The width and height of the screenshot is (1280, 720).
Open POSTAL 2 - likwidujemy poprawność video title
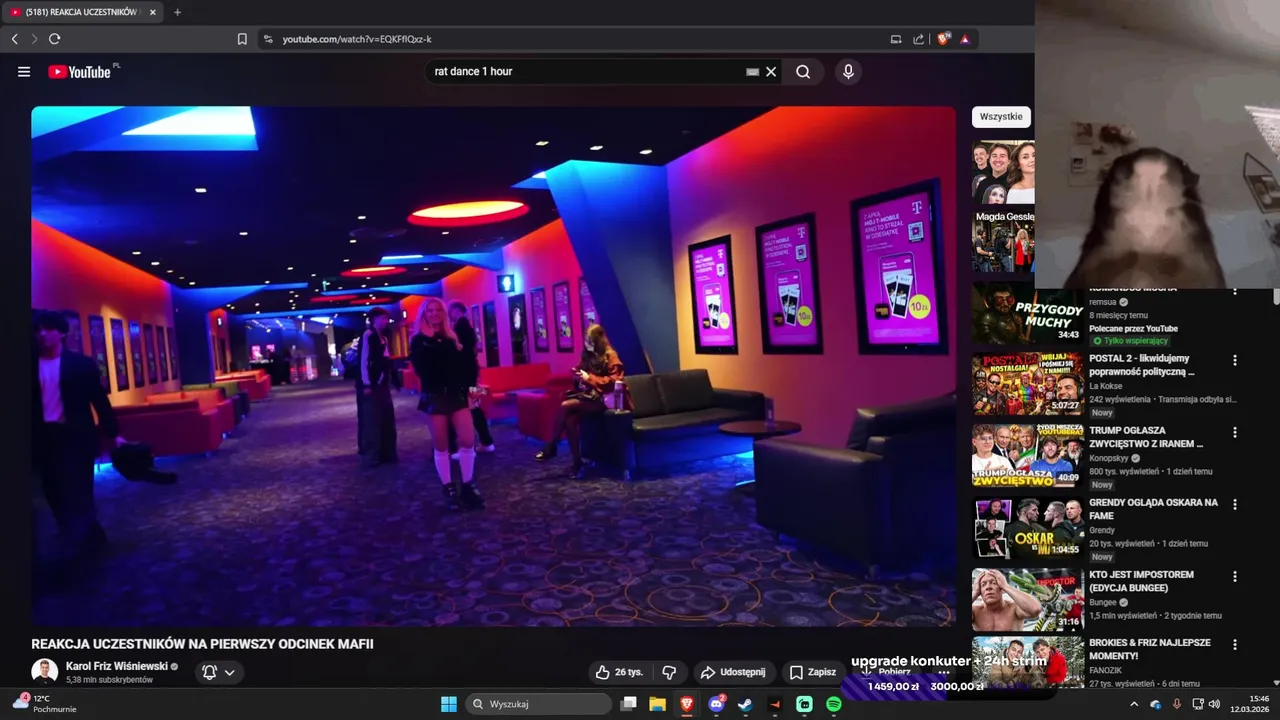[x=1143, y=365]
